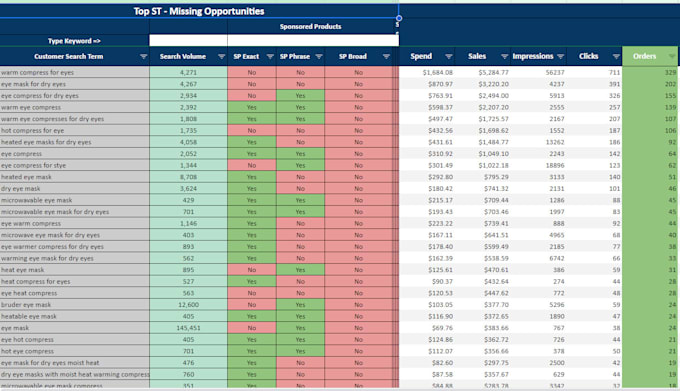680x391 pixels.
Task: Select 'warm eye compresses for dry eyes' cell
Action: 75,119
